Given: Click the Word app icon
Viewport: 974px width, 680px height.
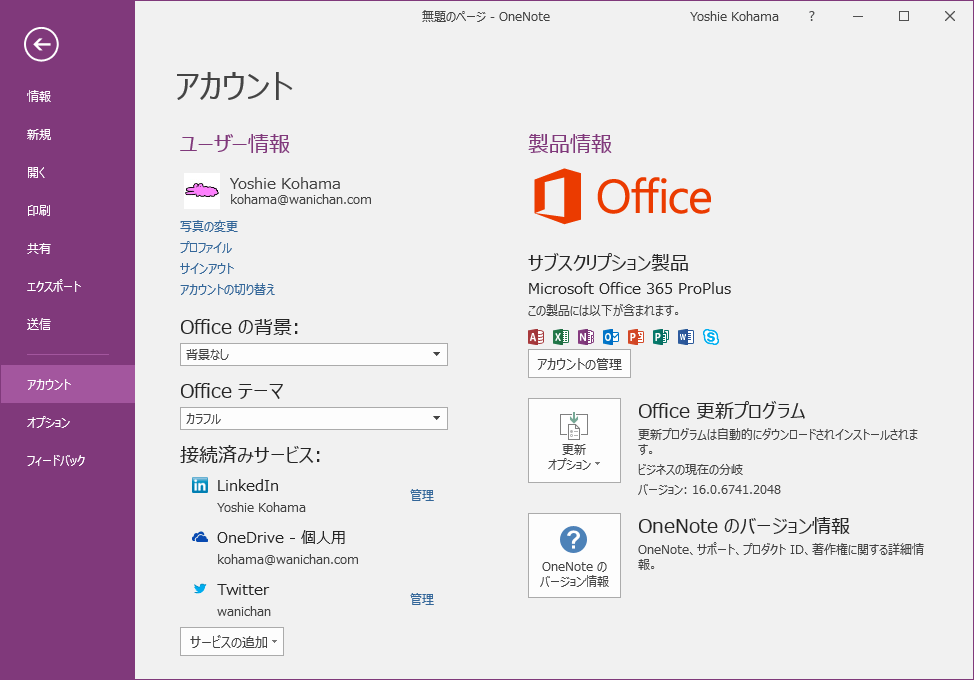Looking at the screenshot, I should (x=686, y=337).
